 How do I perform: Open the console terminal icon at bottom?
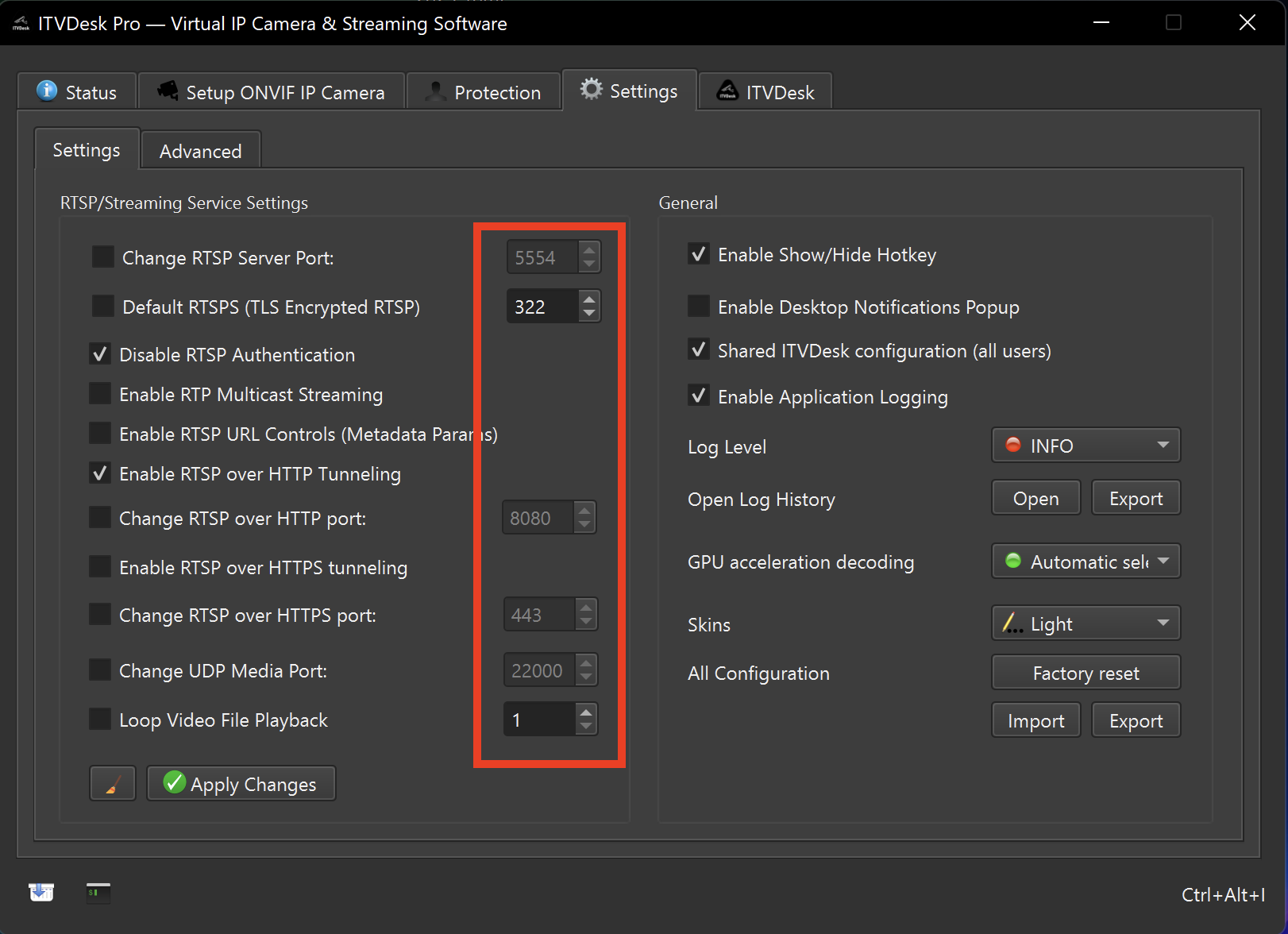98,893
